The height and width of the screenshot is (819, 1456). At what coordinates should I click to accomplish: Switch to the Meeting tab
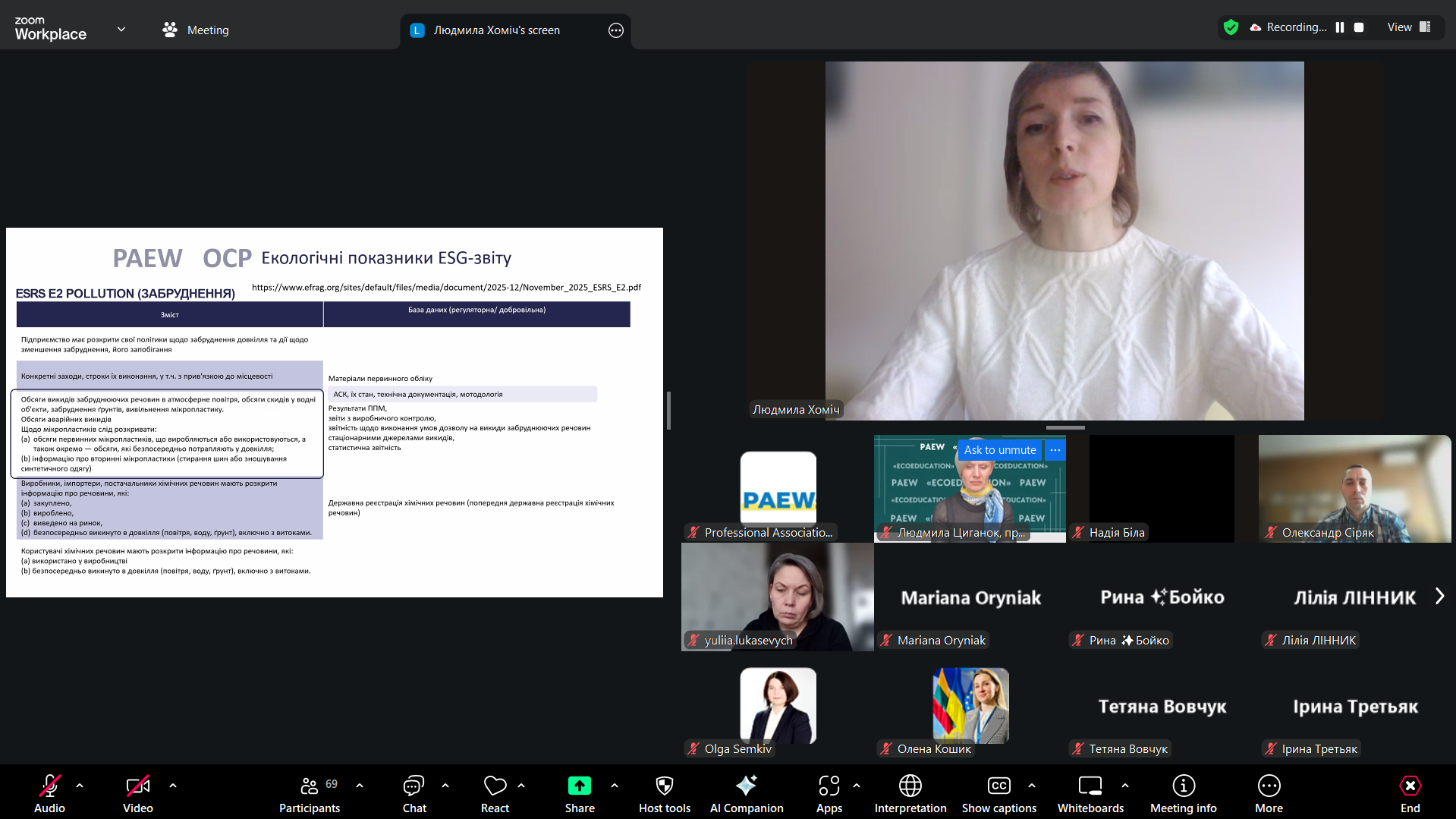click(196, 30)
